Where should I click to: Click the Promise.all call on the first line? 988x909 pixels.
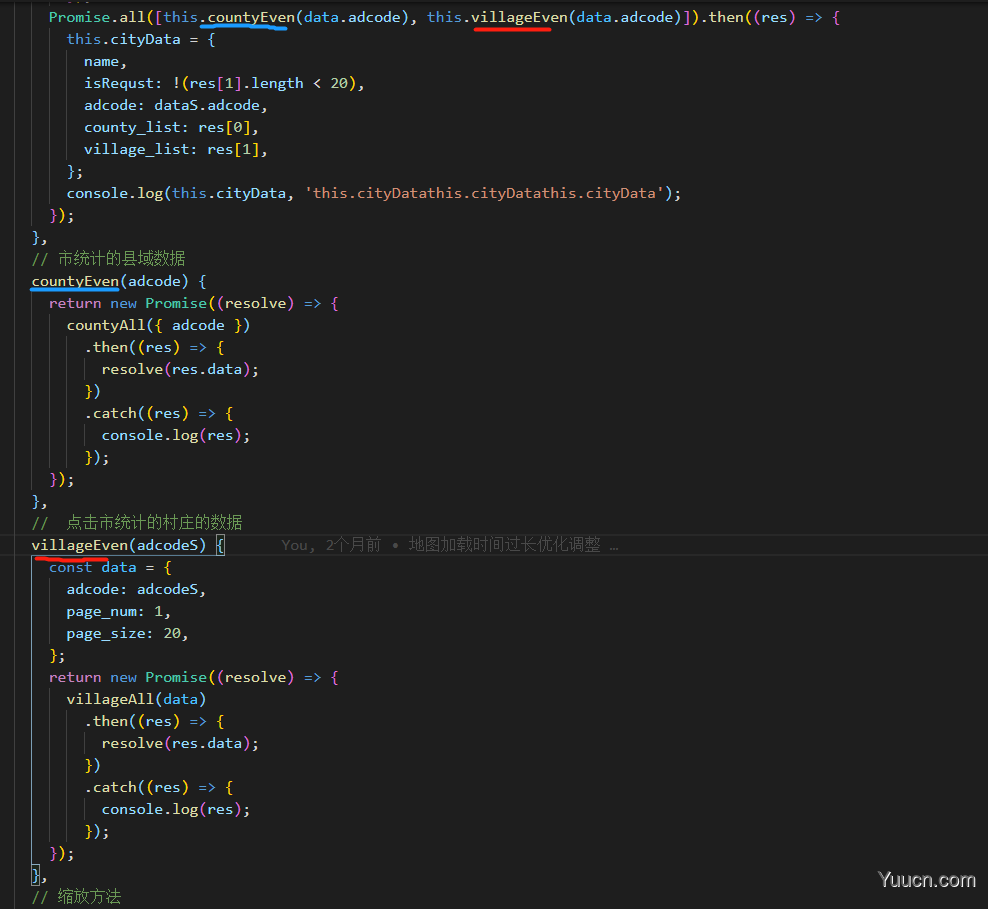click(97, 18)
